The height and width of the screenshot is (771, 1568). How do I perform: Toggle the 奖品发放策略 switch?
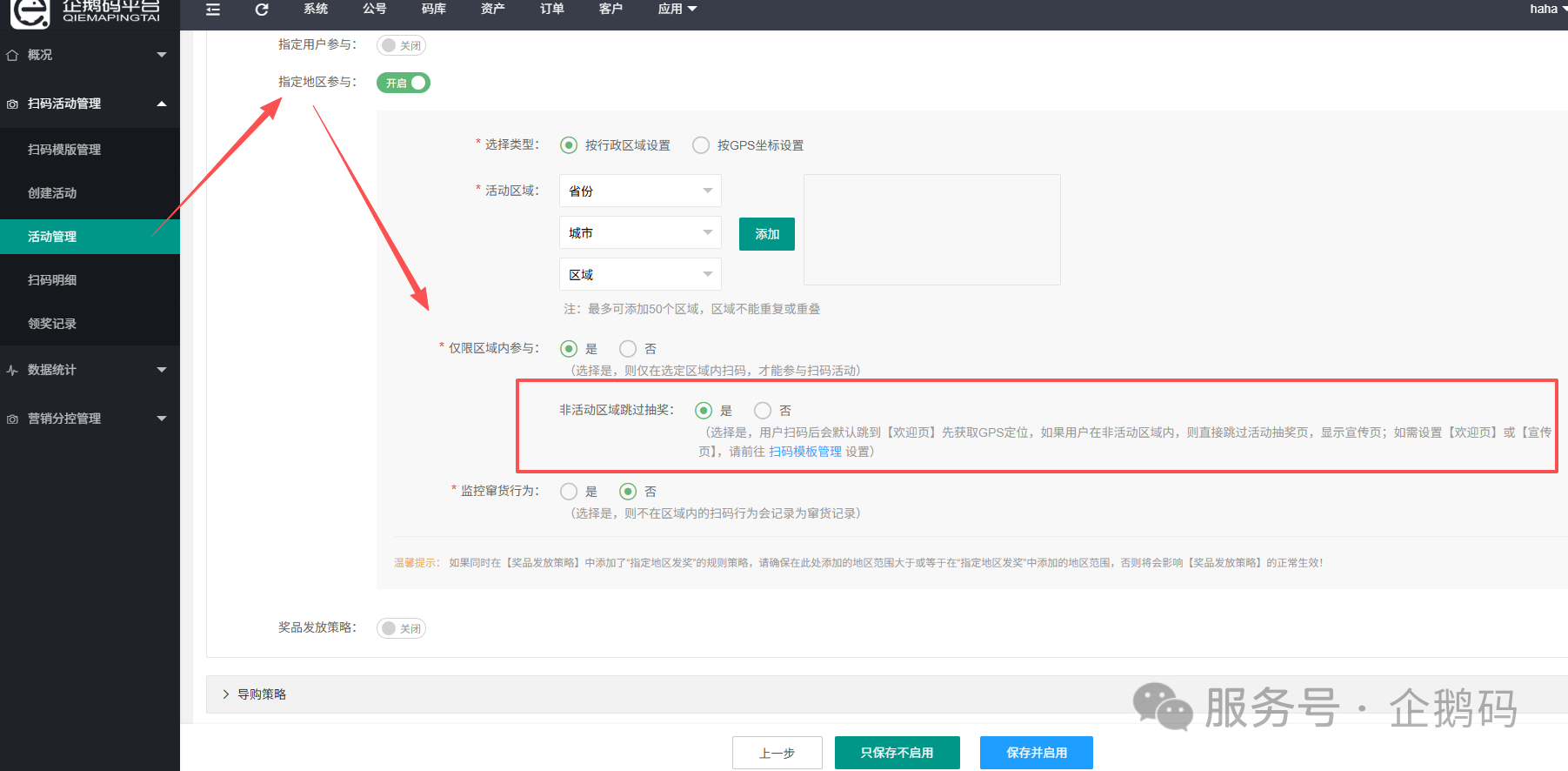(x=401, y=628)
